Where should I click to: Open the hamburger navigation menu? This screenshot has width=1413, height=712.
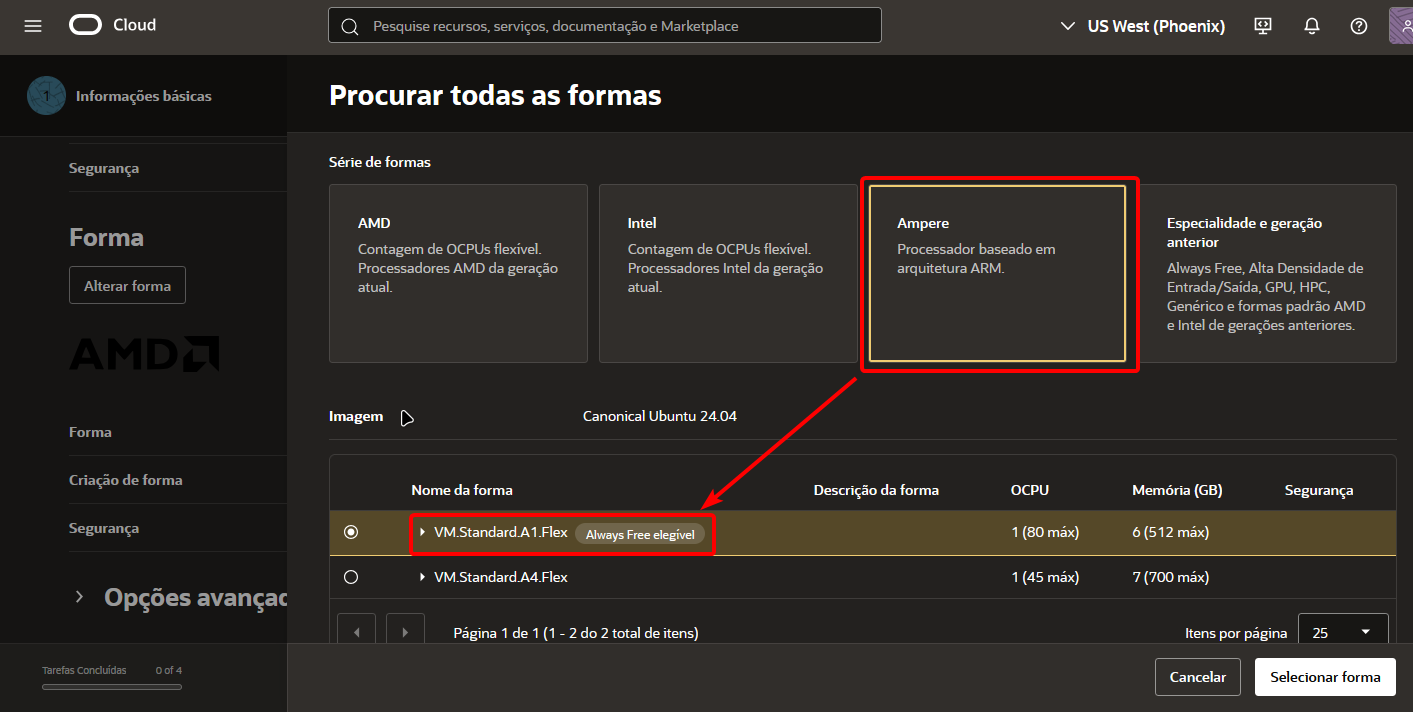(x=33, y=26)
